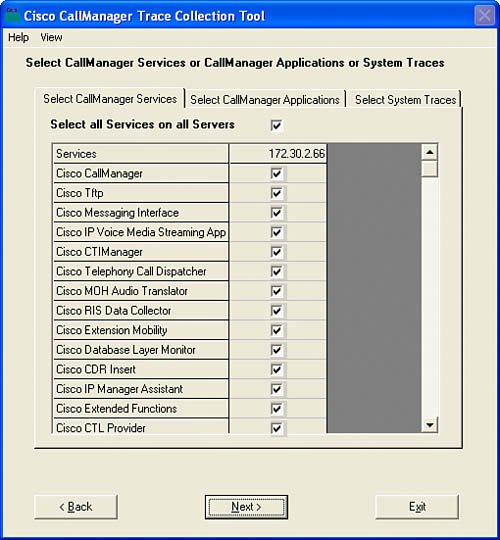Open the Help menu
Image resolution: width=500 pixels, height=540 pixels.
click(x=18, y=37)
